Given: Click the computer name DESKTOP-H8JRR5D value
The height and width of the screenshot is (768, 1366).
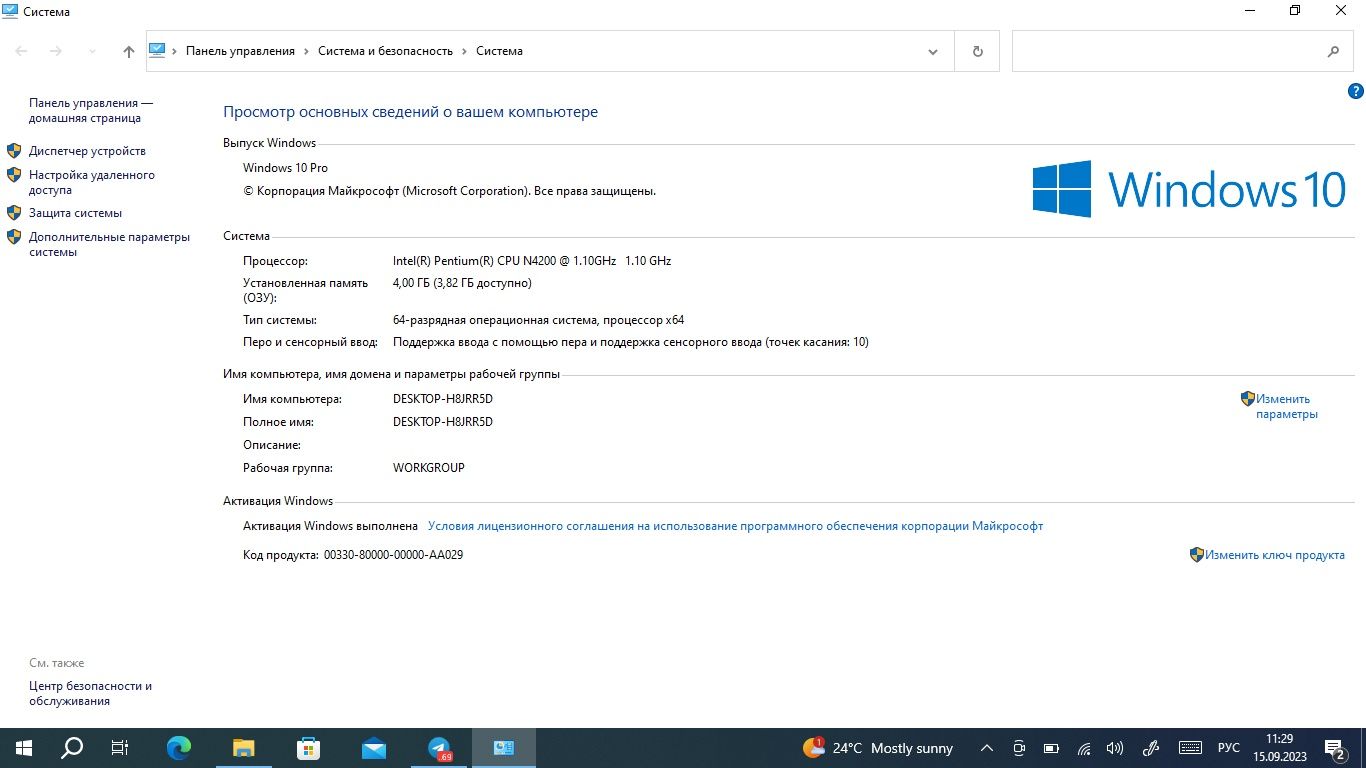Looking at the screenshot, I should (443, 399).
